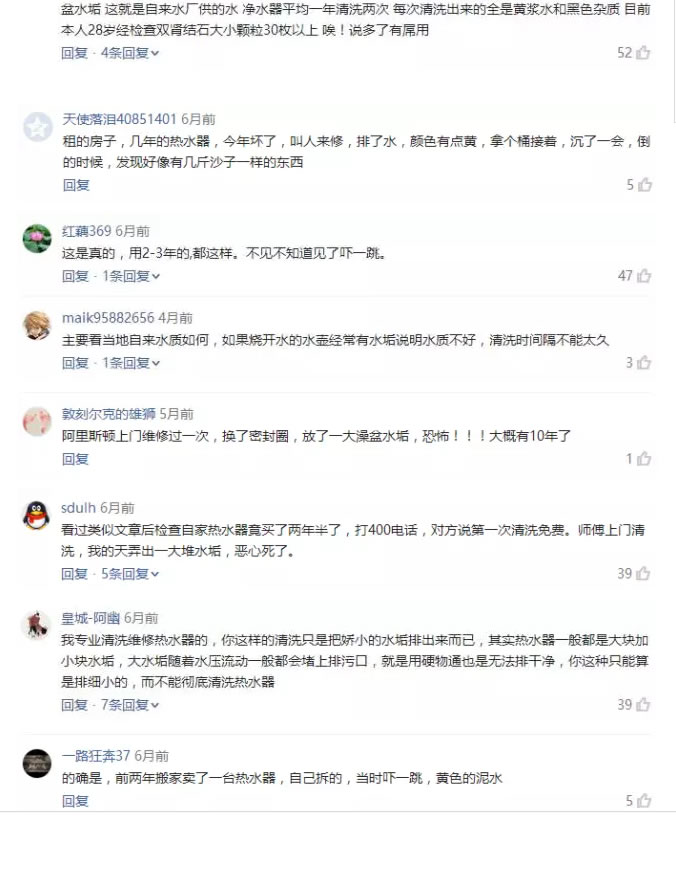Screen dimensions: 676x881
Task: Like 红藕369's comment with 47 likes
Action: (644, 276)
